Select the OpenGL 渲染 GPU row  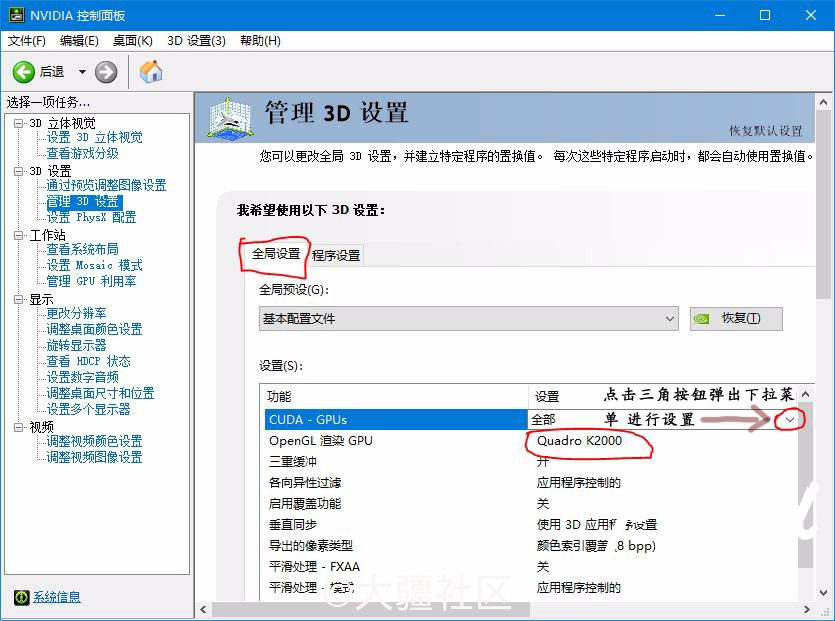(x=531, y=441)
